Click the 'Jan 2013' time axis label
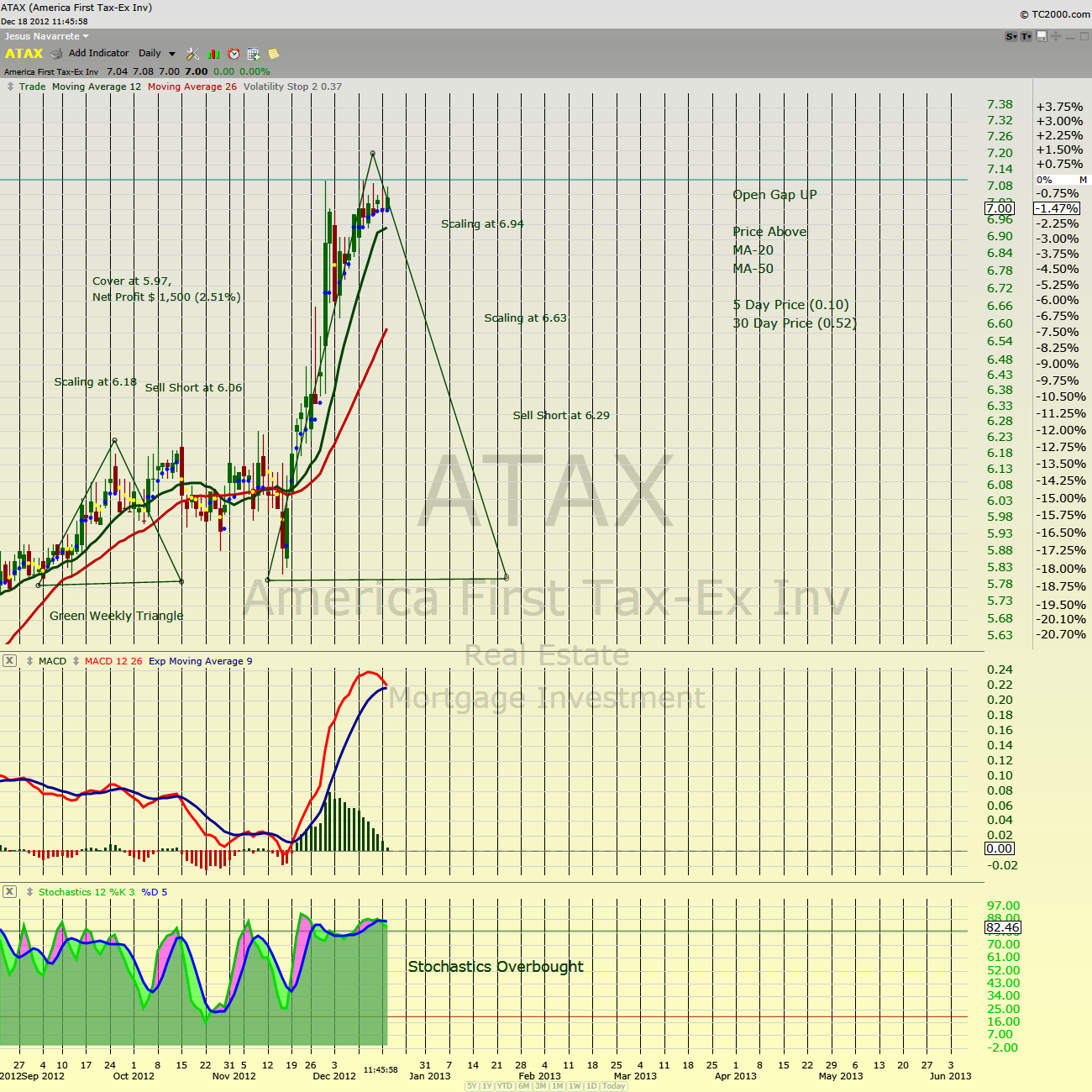Screen dimensions: 1092x1092 [x=429, y=1076]
